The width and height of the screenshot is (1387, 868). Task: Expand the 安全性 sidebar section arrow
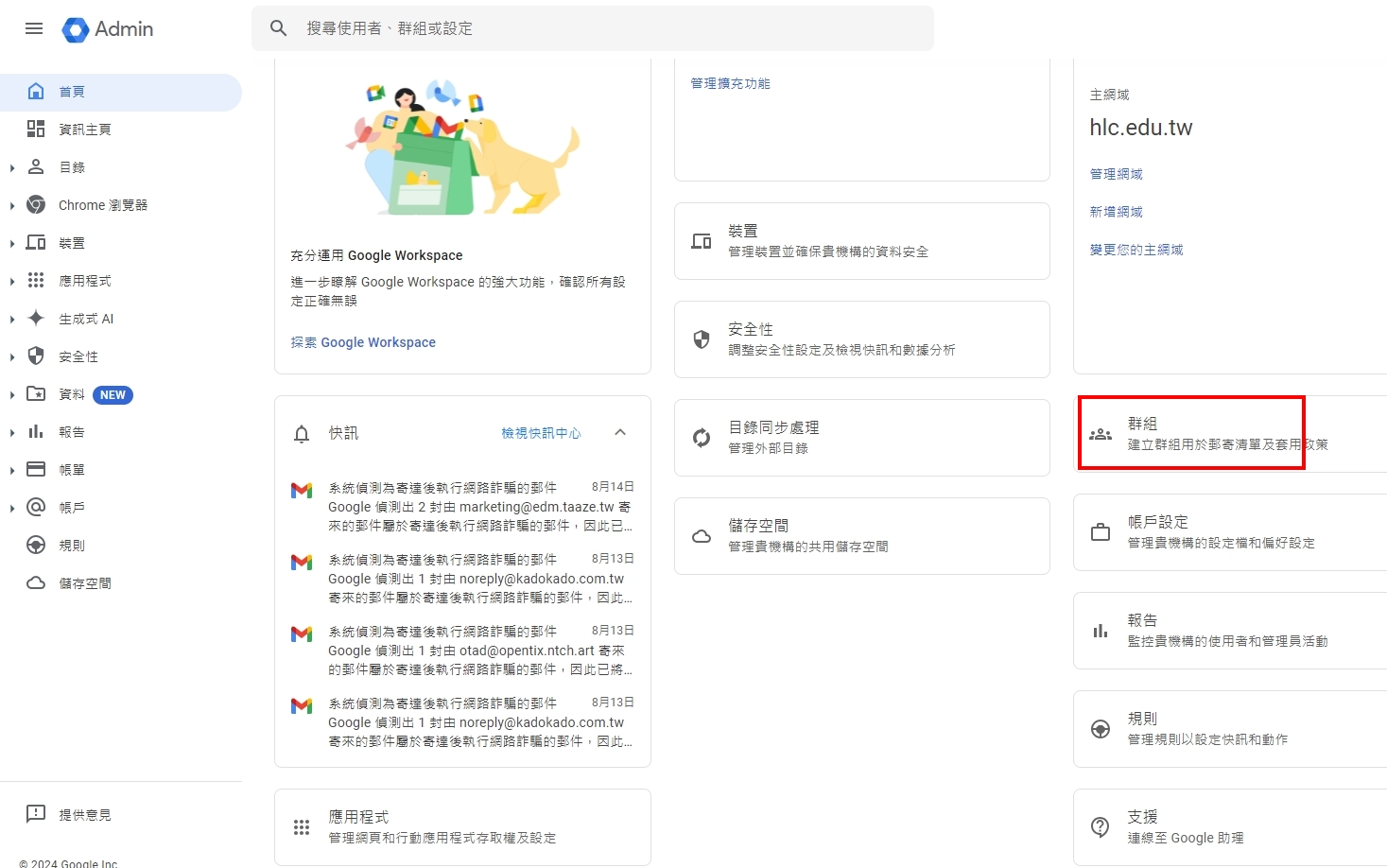click(x=12, y=357)
